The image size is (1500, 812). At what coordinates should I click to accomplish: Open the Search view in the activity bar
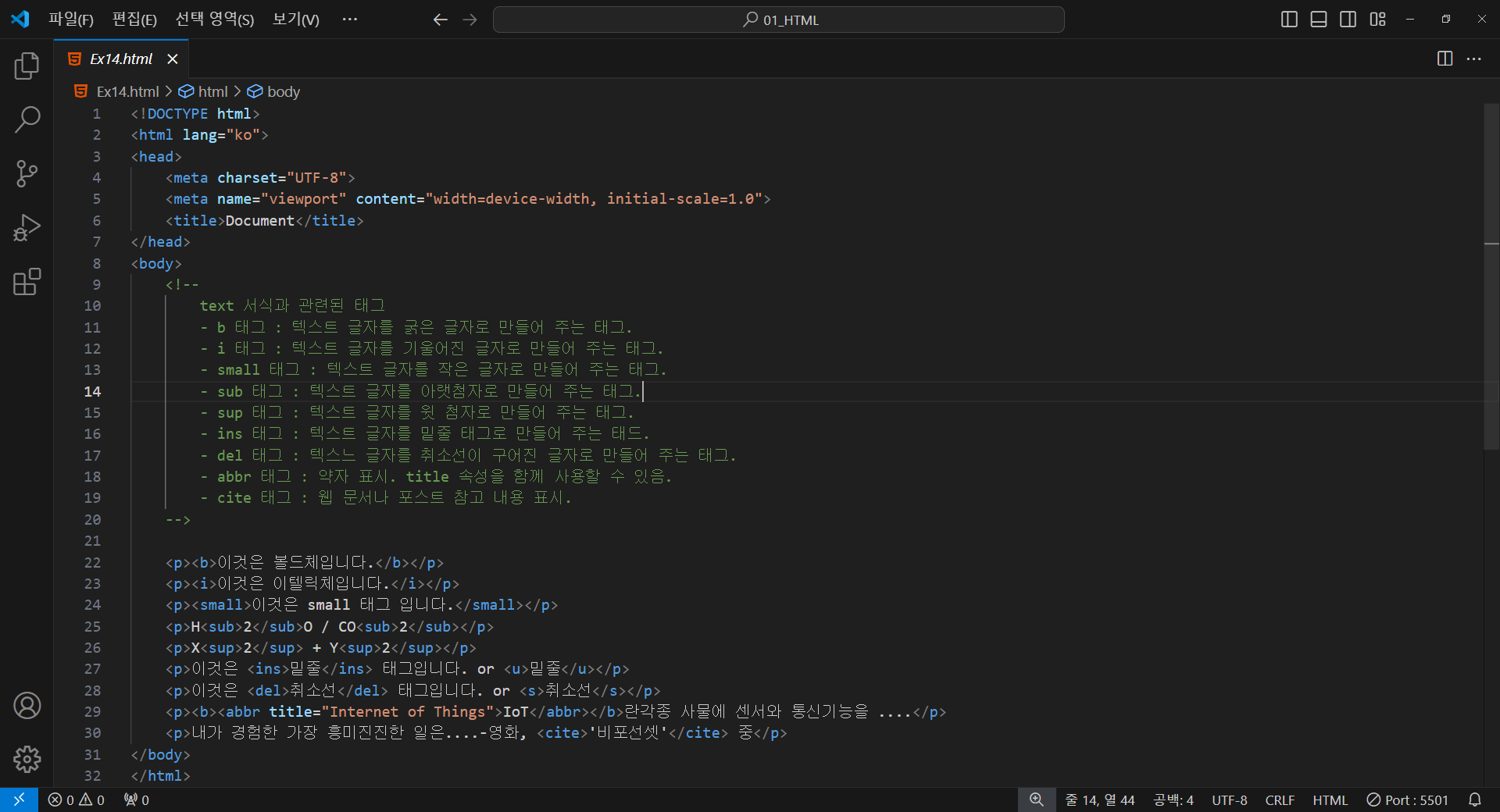pyautogui.click(x=27, y=120)
